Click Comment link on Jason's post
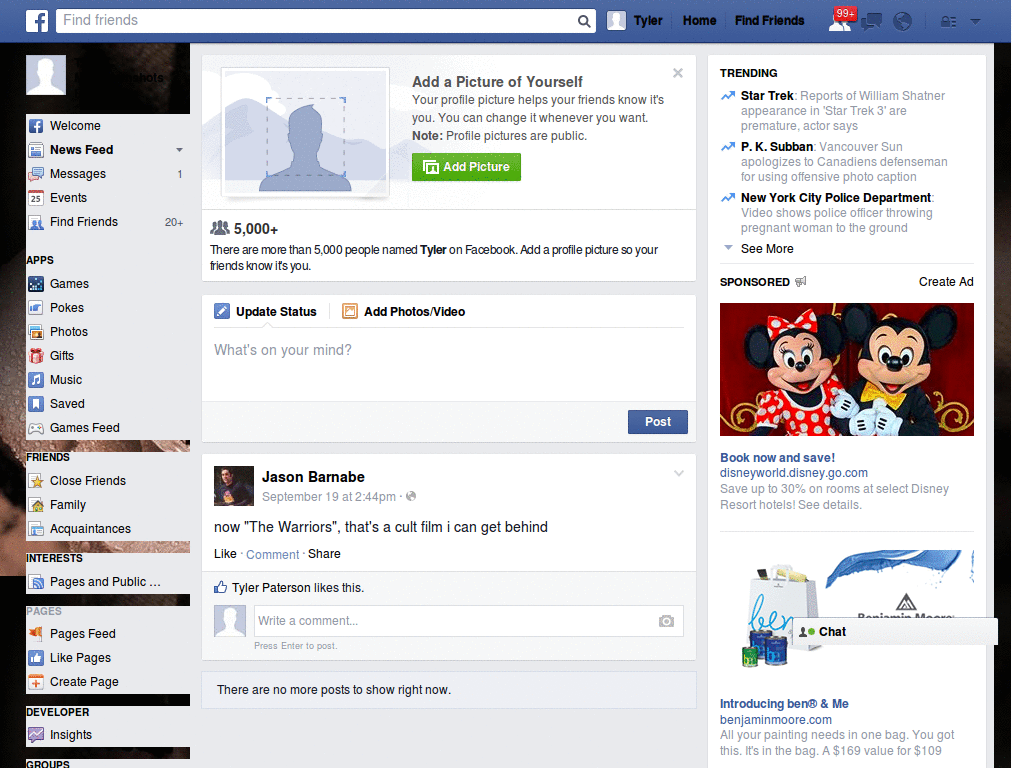 pos(272,554)
